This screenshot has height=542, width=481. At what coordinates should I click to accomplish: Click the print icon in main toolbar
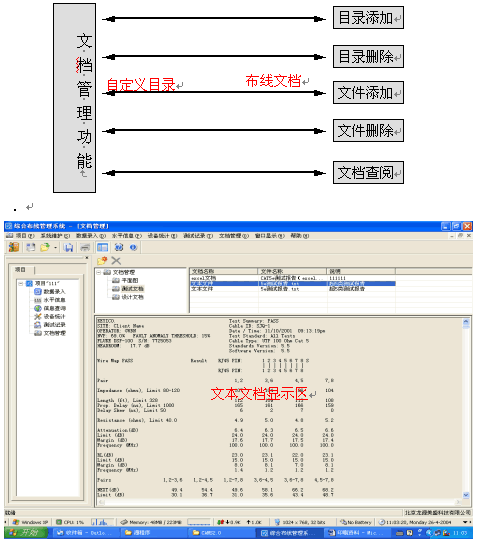pos(85,247)
